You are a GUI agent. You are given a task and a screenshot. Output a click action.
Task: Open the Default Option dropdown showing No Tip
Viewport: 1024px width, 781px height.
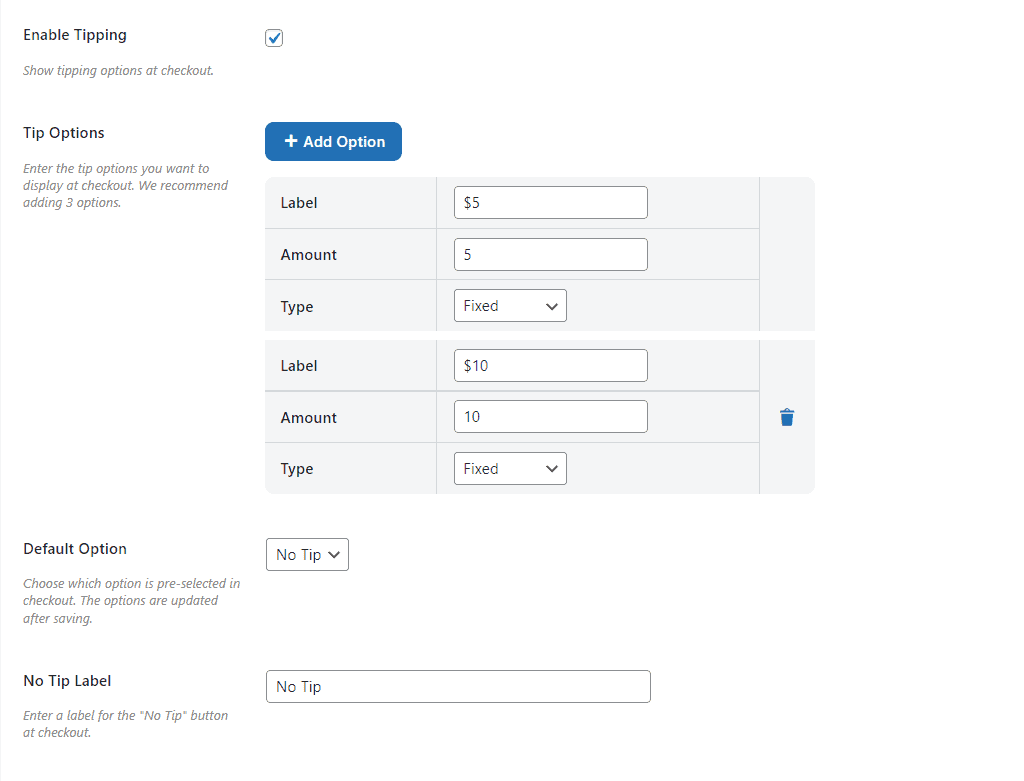click(307, 555)
